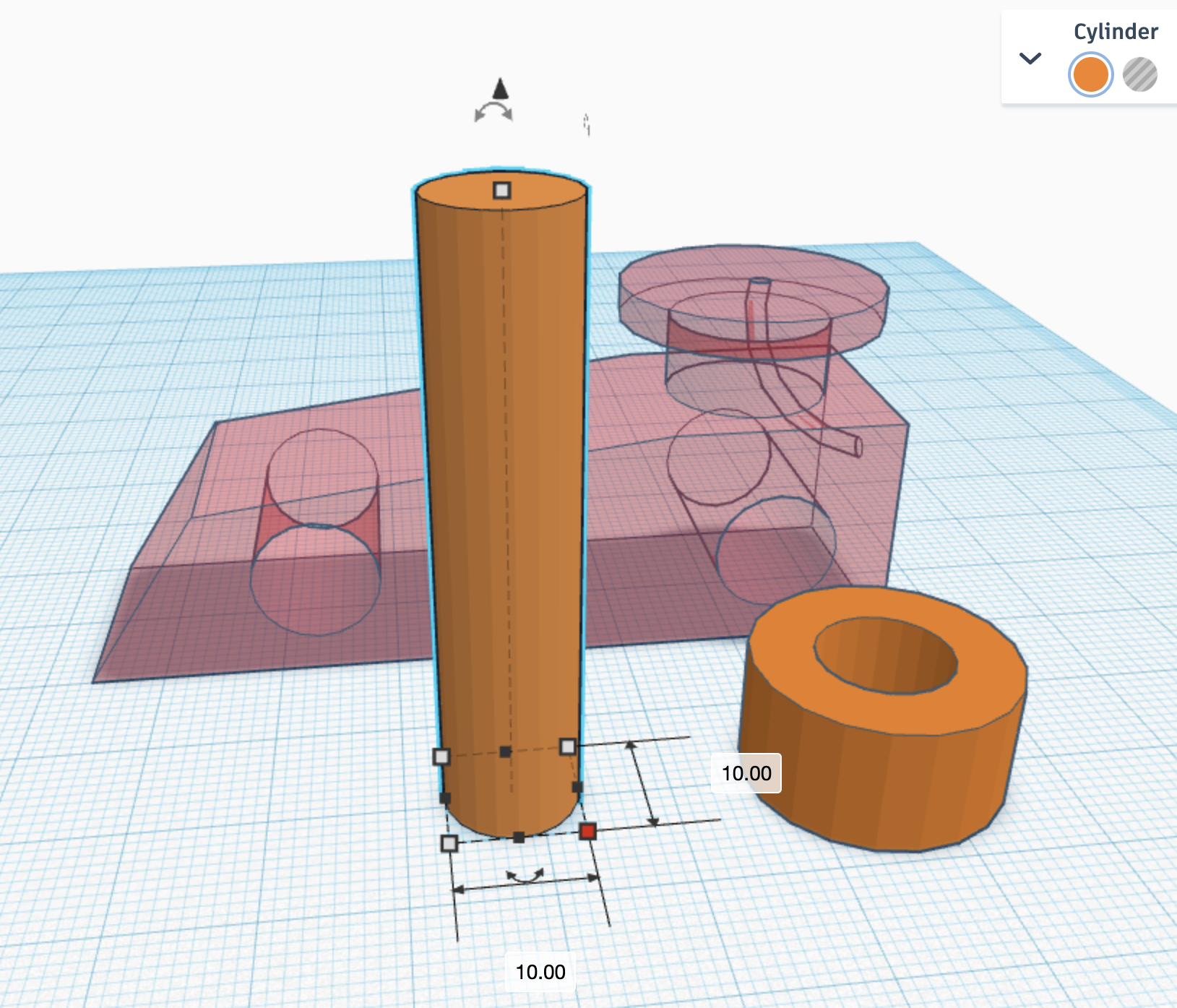Click the black midpoint handle on front base edge
The height and width of the screenshot is (1008, 1177).
tap(519, 837)
